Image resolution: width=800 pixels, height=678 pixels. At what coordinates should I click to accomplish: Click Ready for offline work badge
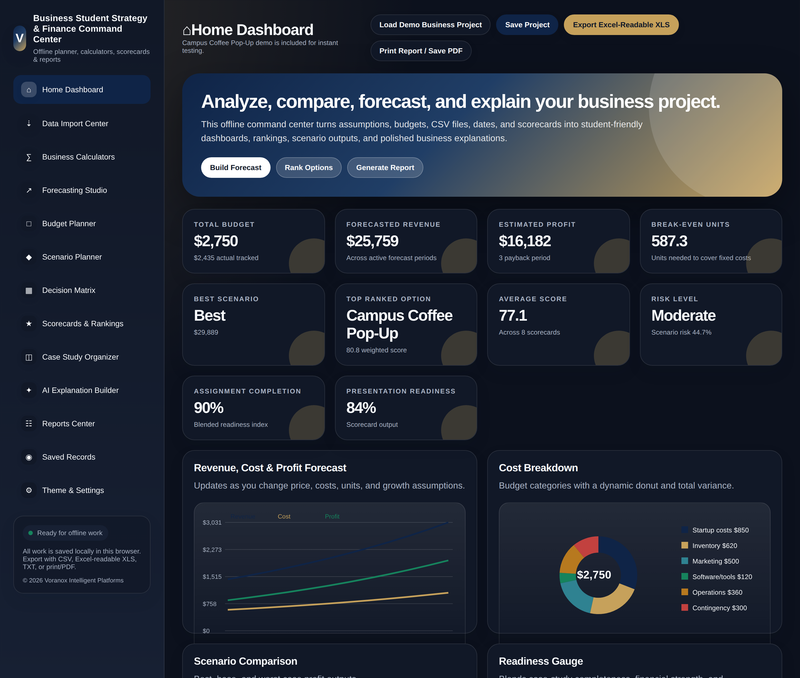(x=65, y=533)
